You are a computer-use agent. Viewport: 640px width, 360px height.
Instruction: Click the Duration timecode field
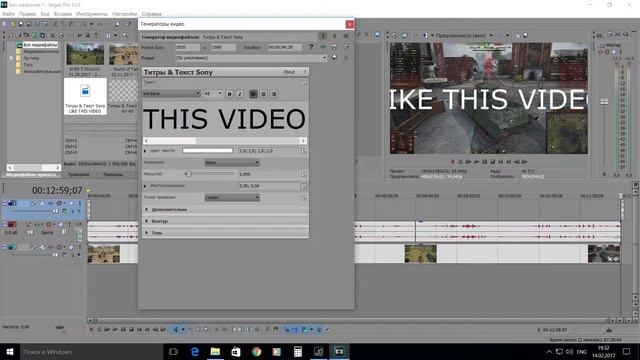[284, 47]
